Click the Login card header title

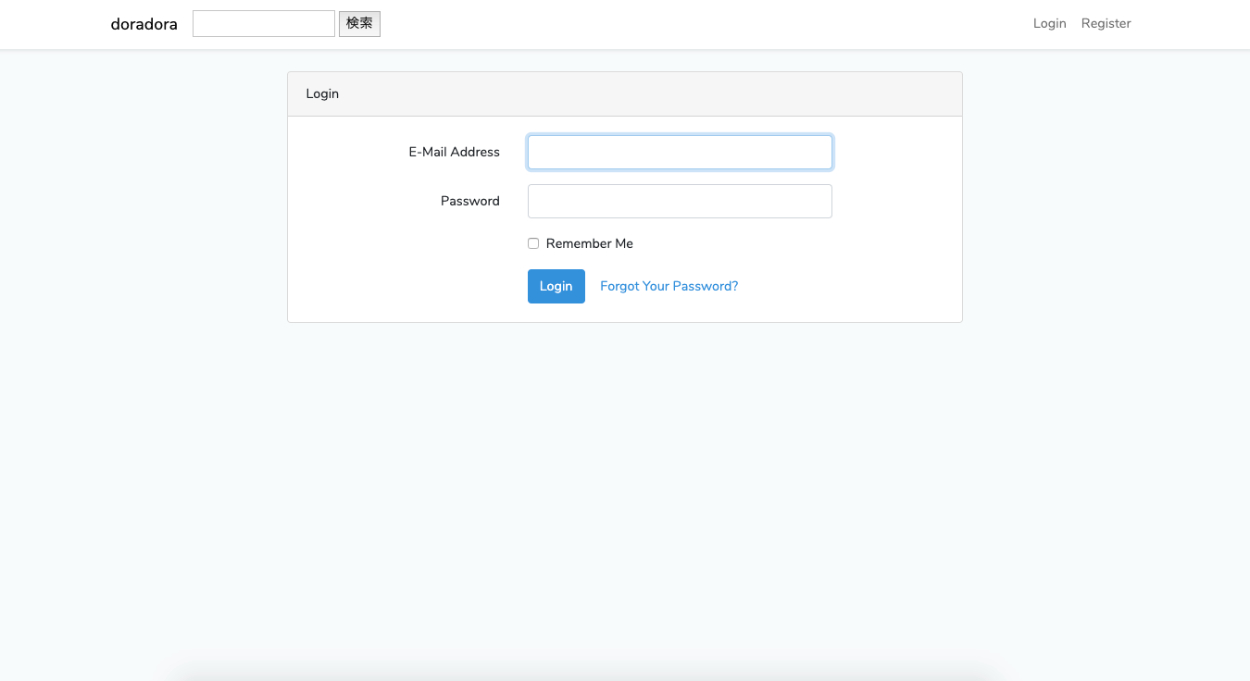click(x=322, y=94)
